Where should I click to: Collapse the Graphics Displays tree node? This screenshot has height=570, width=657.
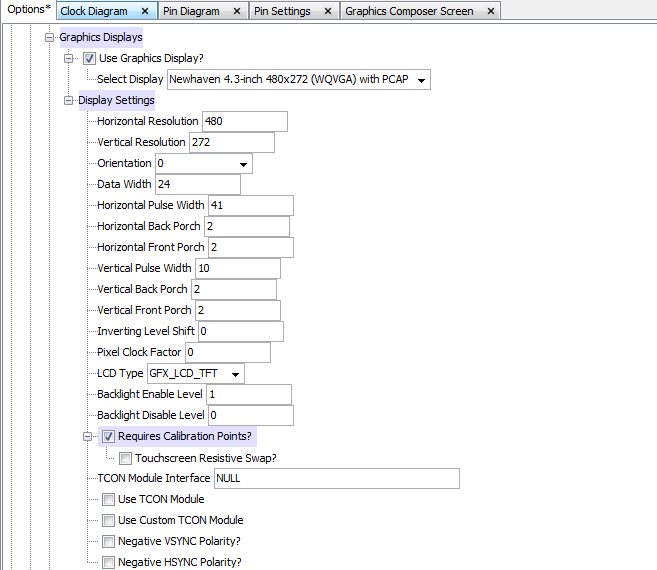pyautogui.click(x=49, y=38)
